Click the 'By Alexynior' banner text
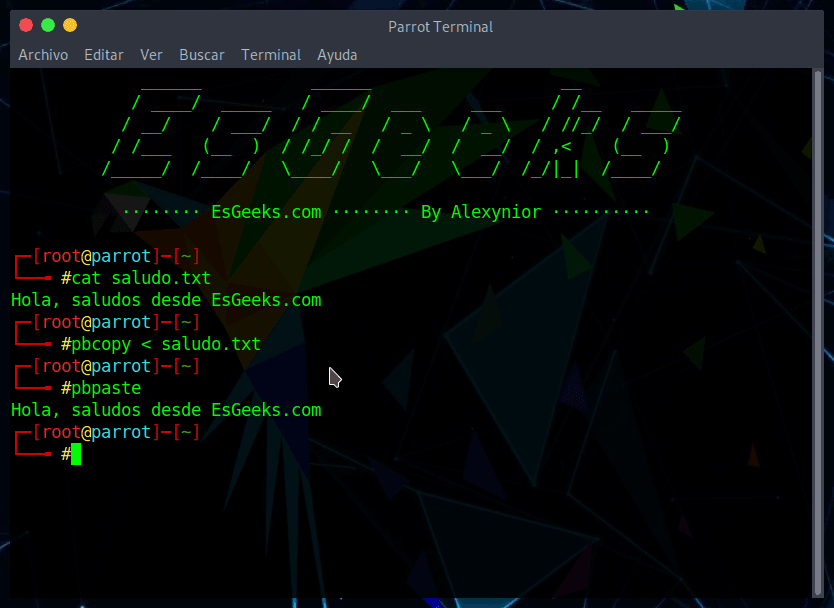834x608 pixels. (x=481, y=212)
